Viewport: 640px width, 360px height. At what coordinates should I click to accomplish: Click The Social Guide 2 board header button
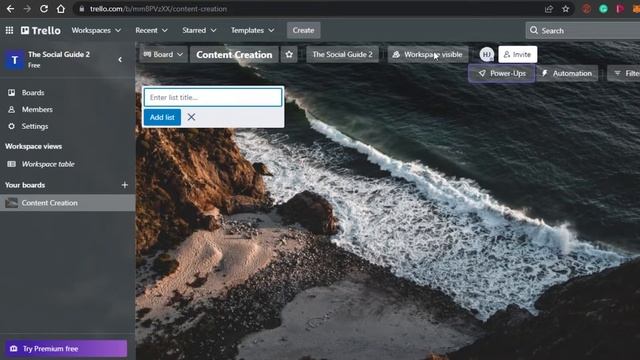tap(342, 54)
